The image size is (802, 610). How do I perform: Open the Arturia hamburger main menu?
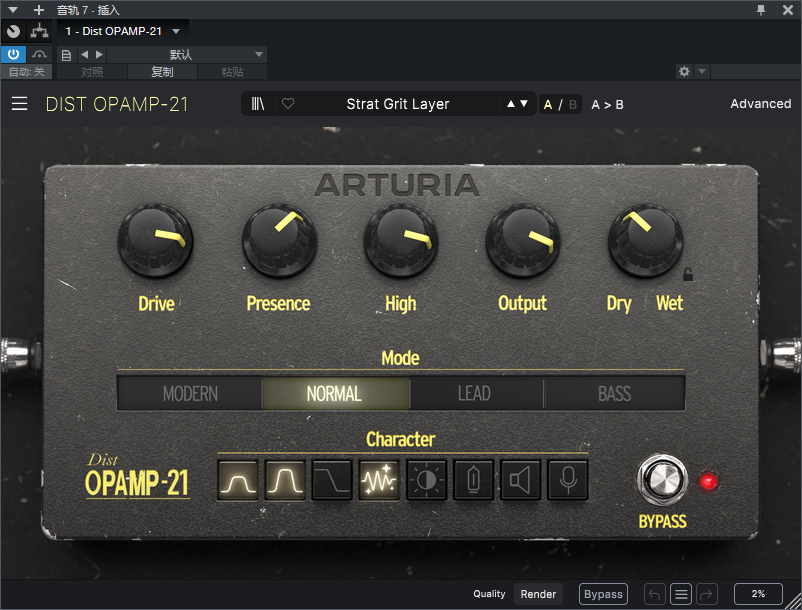point(19,104)
